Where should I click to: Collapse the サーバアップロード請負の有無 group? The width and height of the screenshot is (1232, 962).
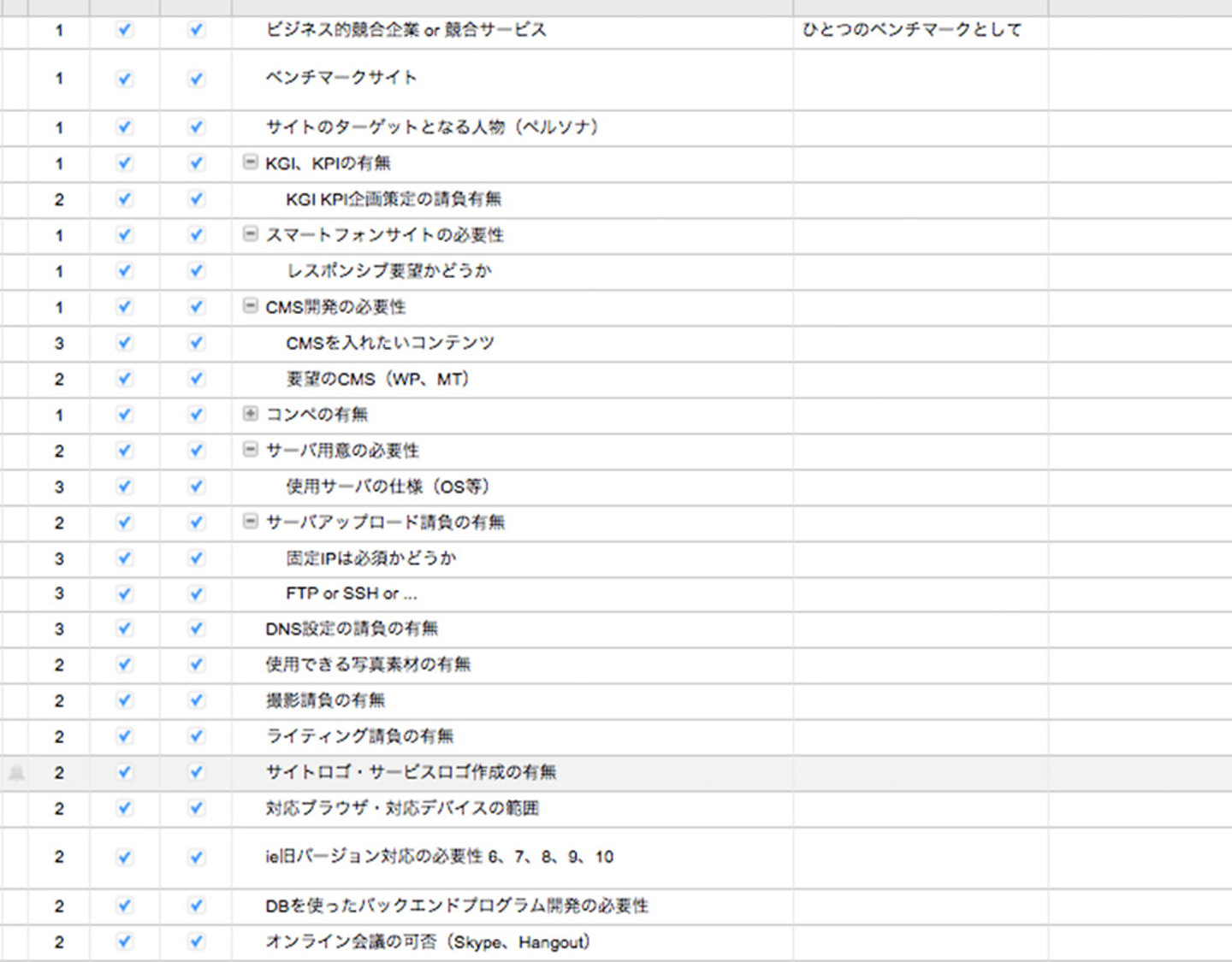(x=250, y=521)
